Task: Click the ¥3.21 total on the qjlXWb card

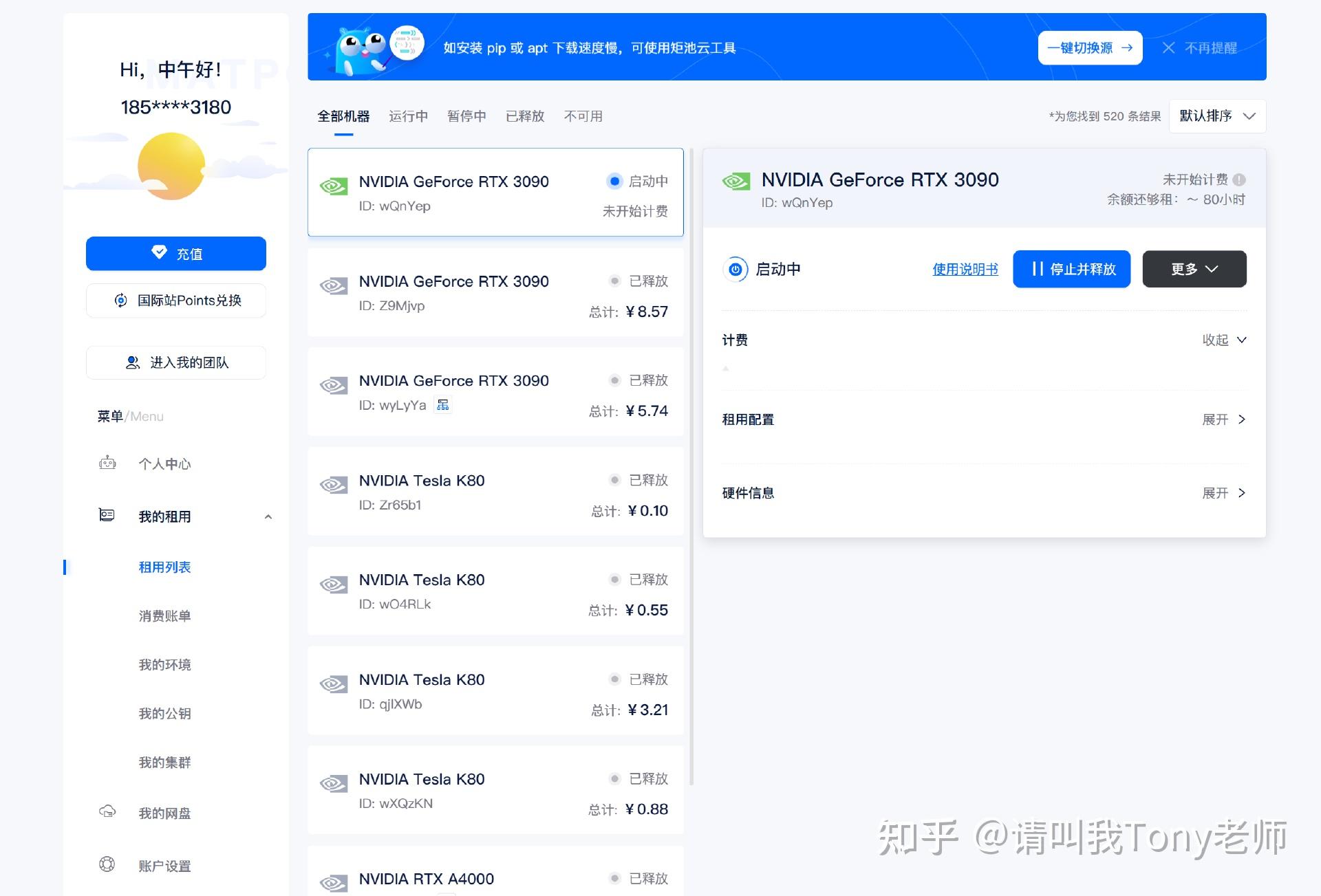Action: pyautogui.click(x=648, y=710)
